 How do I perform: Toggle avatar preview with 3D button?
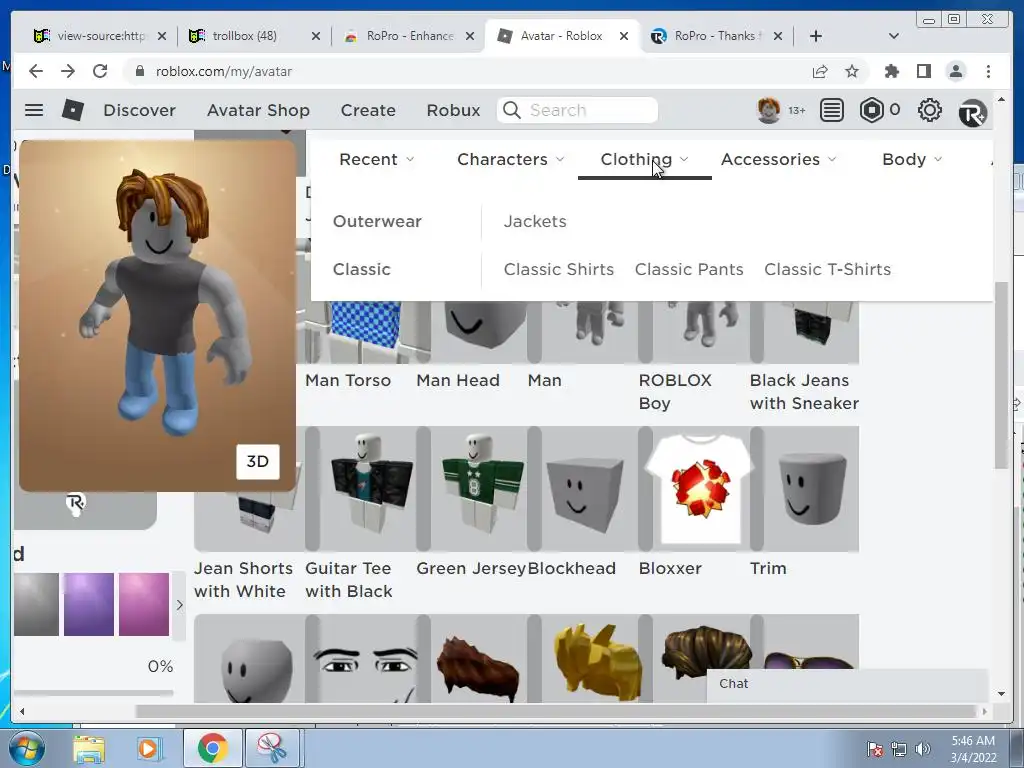(257, 462)
